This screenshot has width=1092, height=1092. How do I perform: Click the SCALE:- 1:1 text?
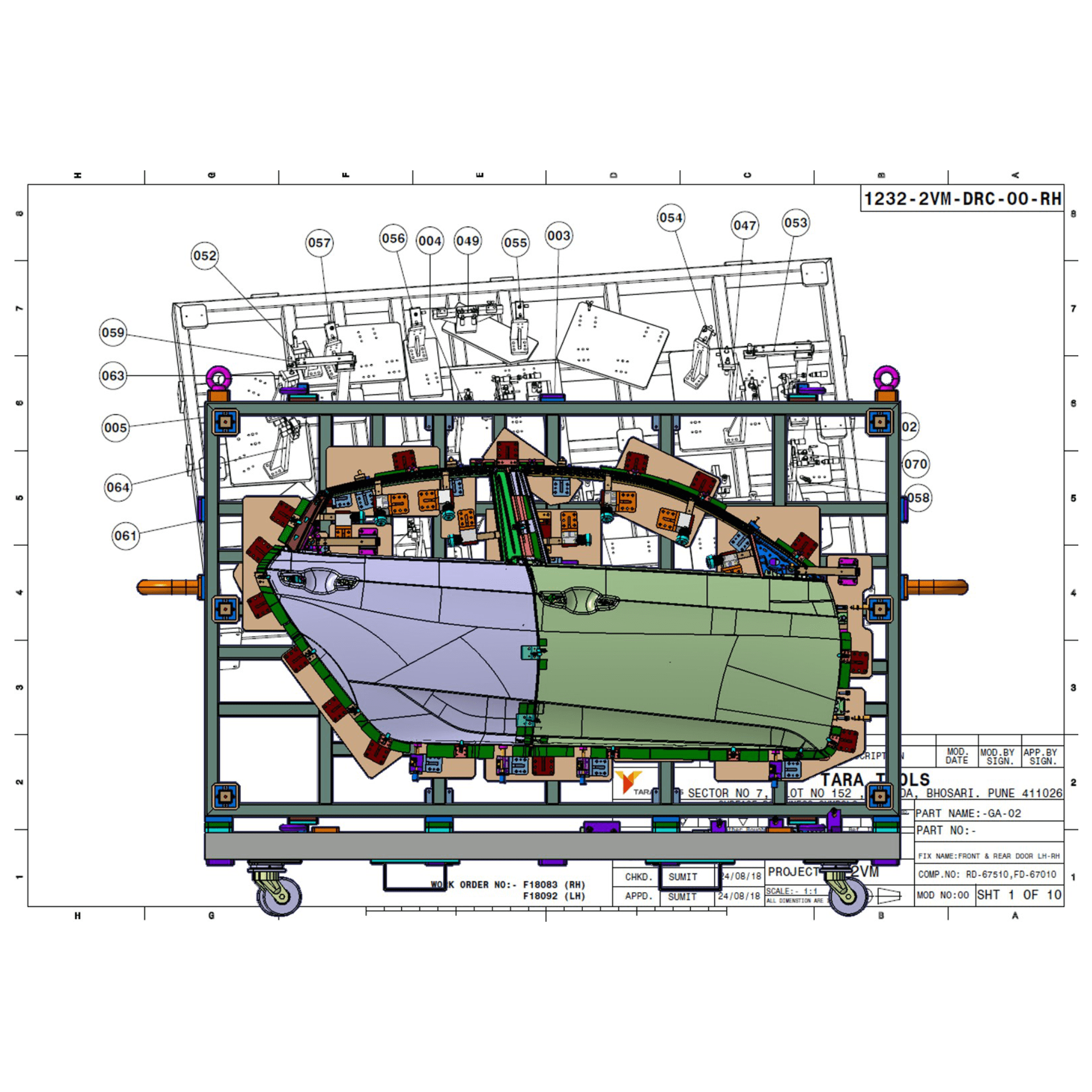pyautogui.click(x=792, y=891)
